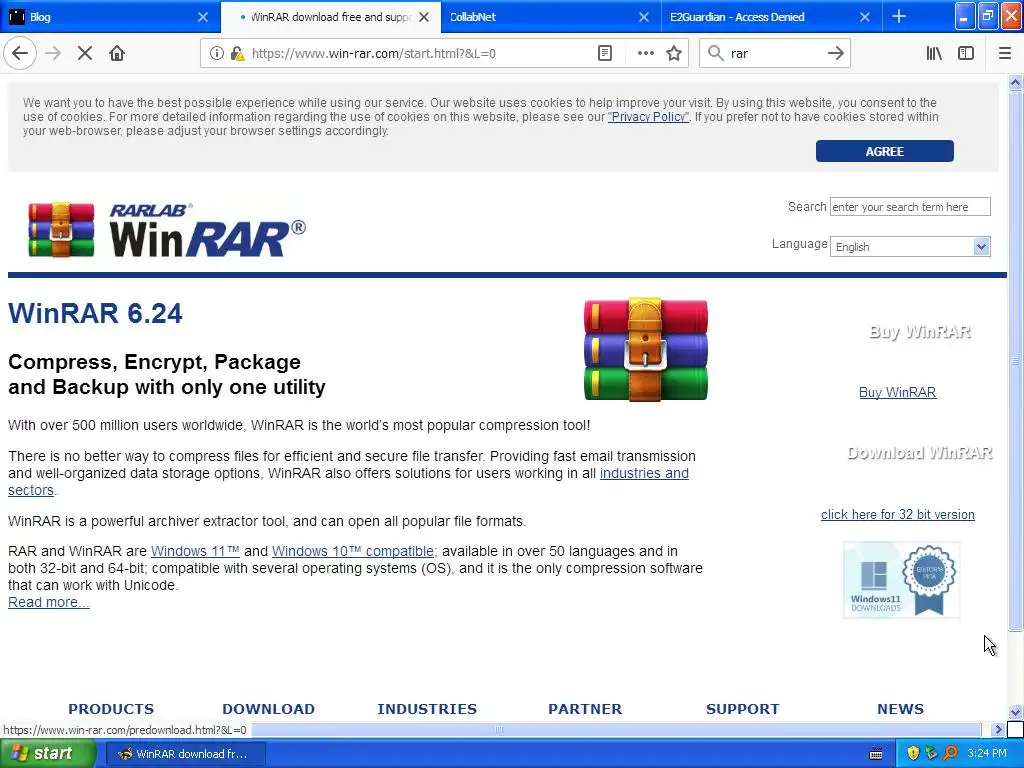Bookmark this page with the star

[674, 54]
